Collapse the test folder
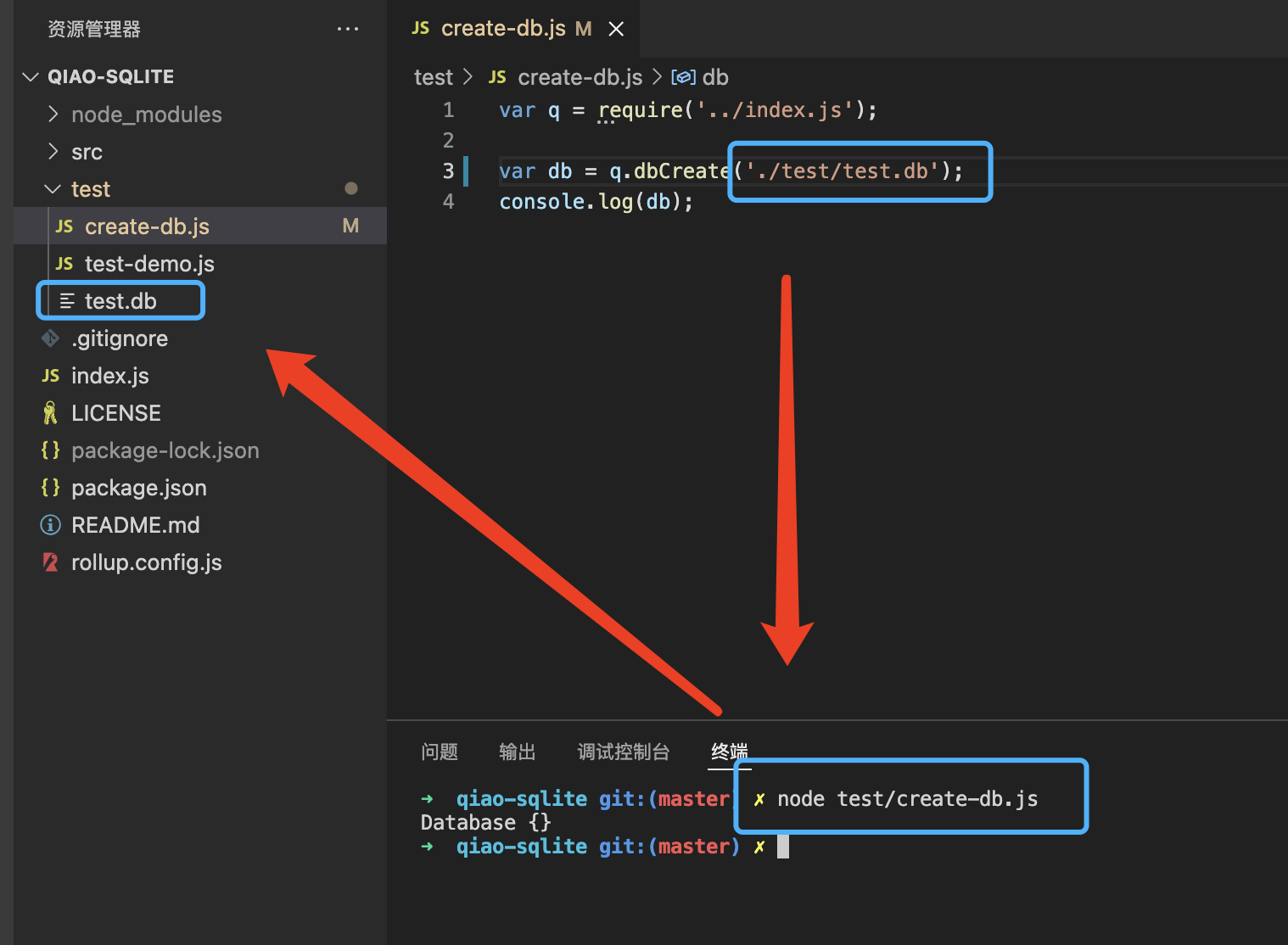Screen dimensions: 1288x945 coord(53,188)
